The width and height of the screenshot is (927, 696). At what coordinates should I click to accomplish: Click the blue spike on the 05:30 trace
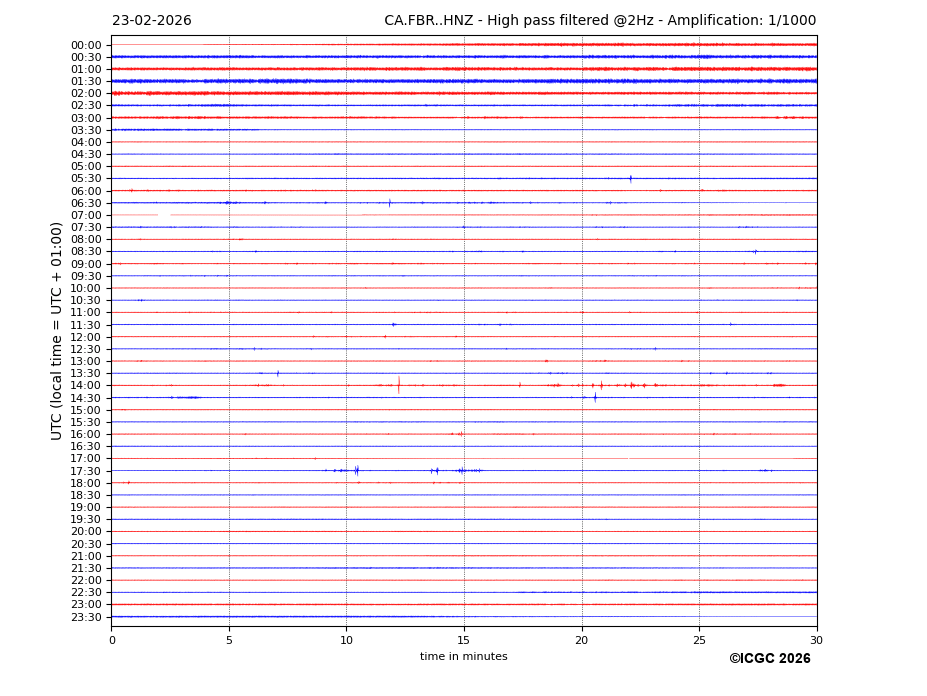[x=630, y=179]
